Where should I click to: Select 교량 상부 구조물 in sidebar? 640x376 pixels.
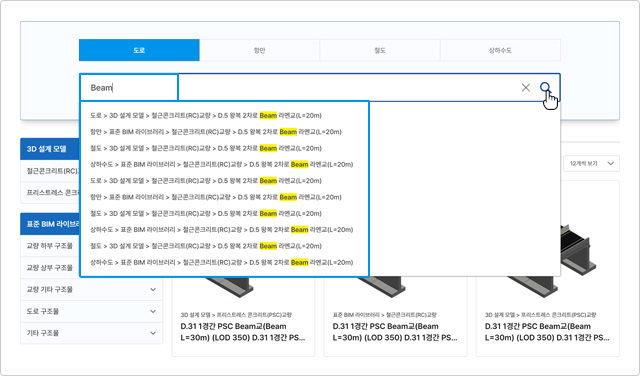tap(49, 267)
